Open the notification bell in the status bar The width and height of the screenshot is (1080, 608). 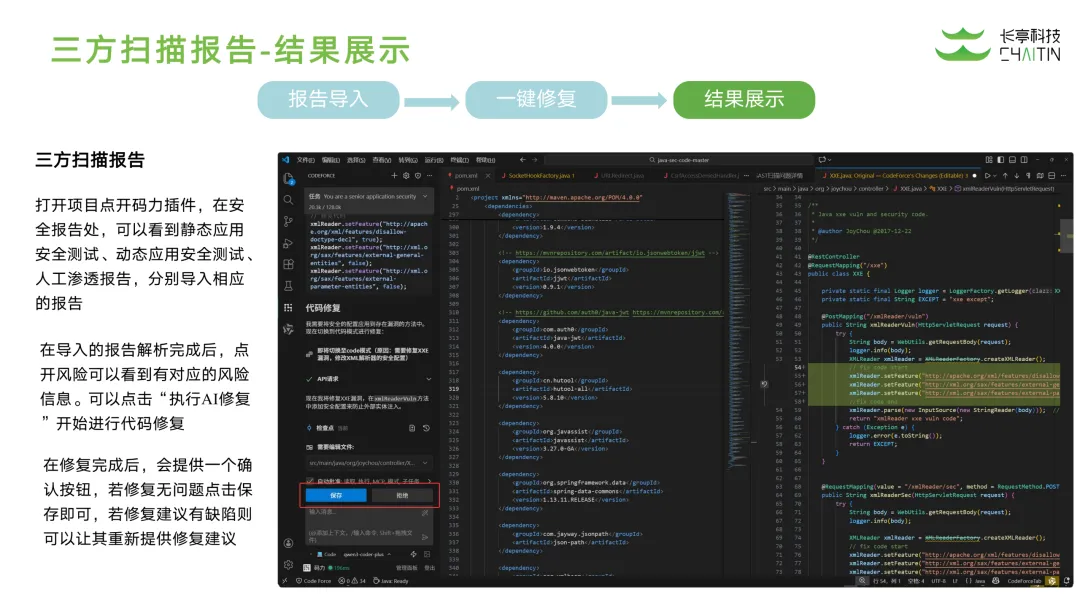[x=1067, y=581]
